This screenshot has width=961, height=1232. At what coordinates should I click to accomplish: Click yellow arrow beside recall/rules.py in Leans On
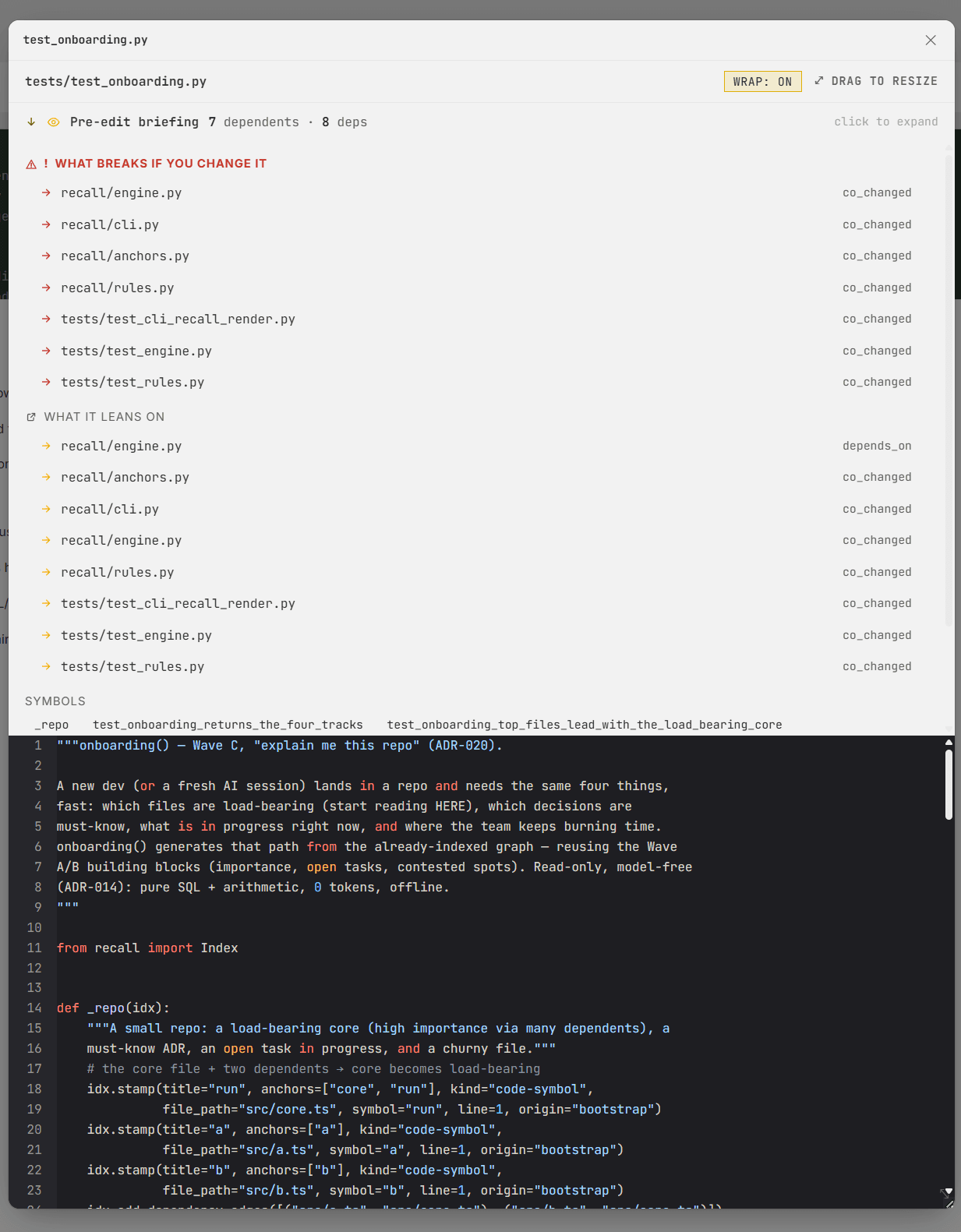click(x=46, y=572)
